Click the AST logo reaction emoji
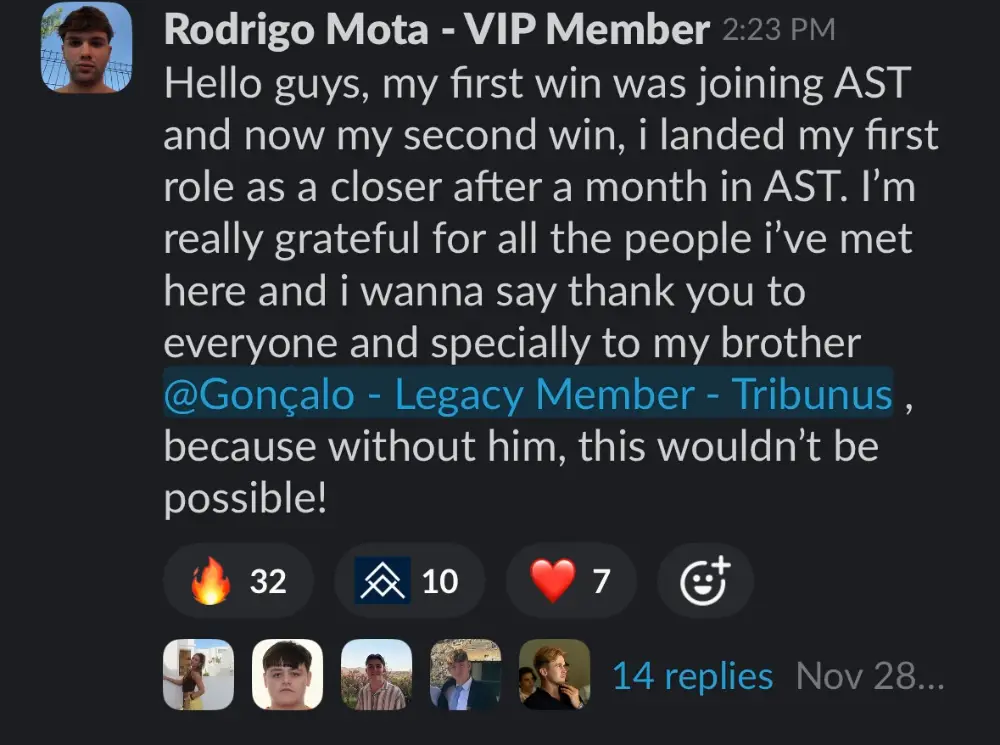 tap(383, 581)
